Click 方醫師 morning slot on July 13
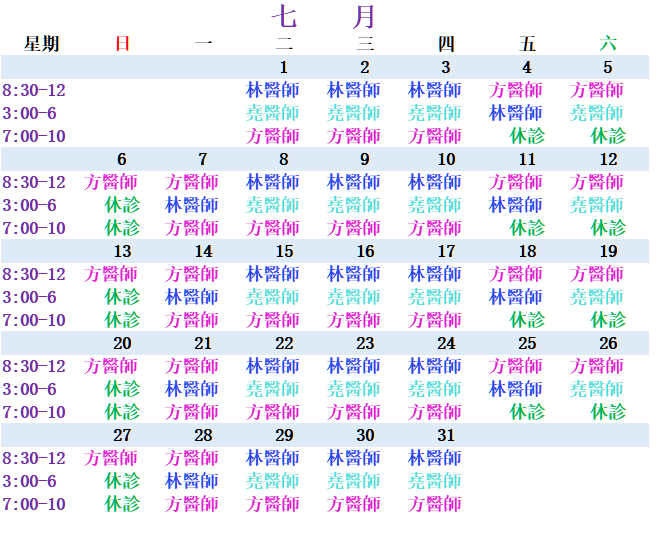The width and height of the screenshot is (658, 540). click(x=110, y=274)
